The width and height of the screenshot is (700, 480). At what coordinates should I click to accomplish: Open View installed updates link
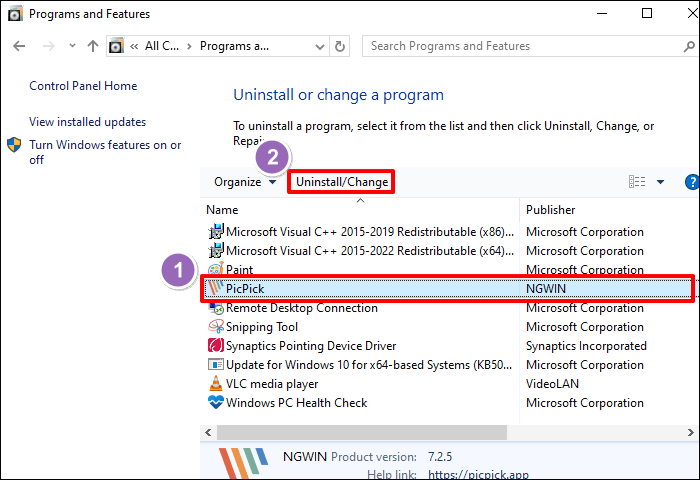[x=87, y=122]
